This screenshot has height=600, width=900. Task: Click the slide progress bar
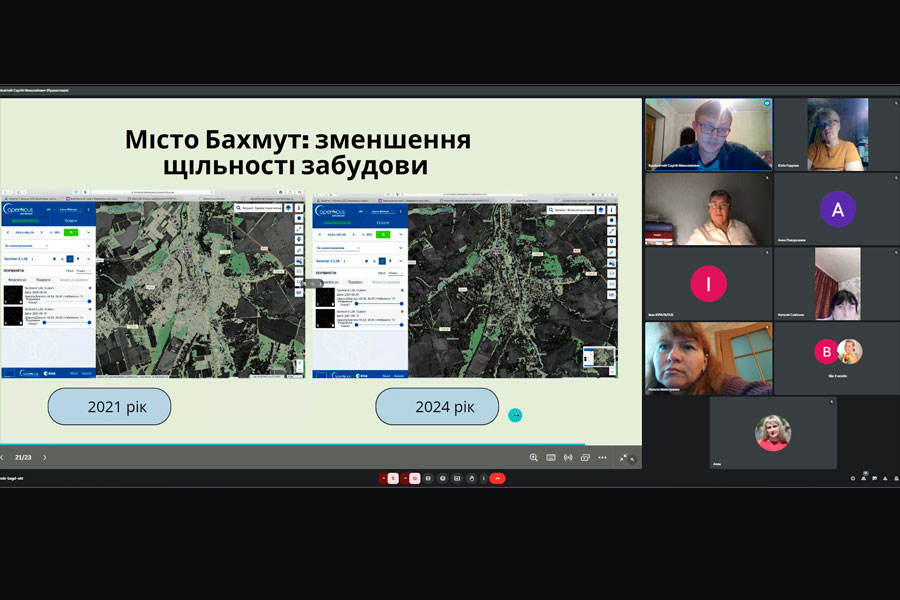click(x=321, y=444)
